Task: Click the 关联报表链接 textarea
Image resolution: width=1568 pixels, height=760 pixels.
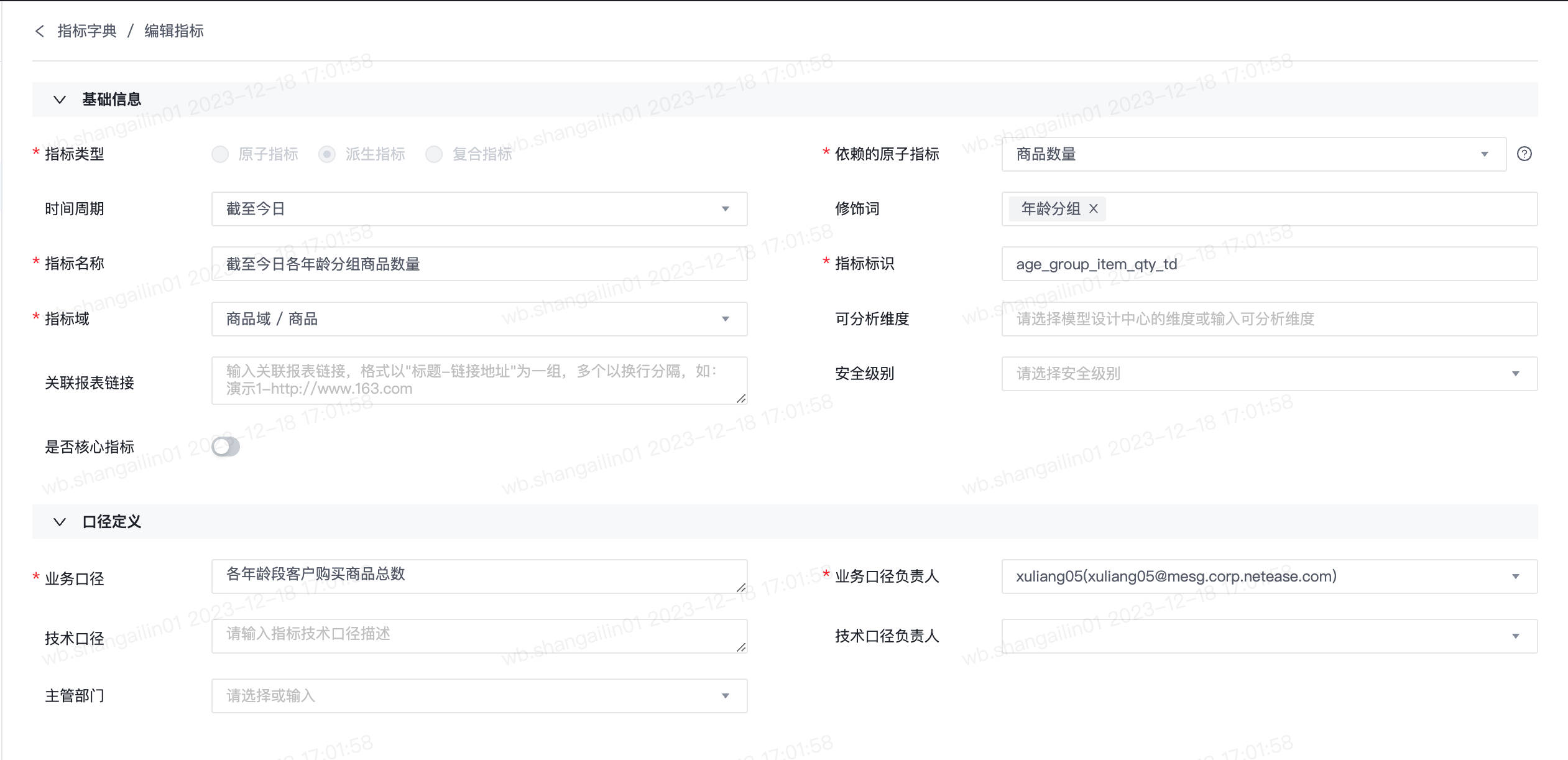Action: click(x=479, y=381)
